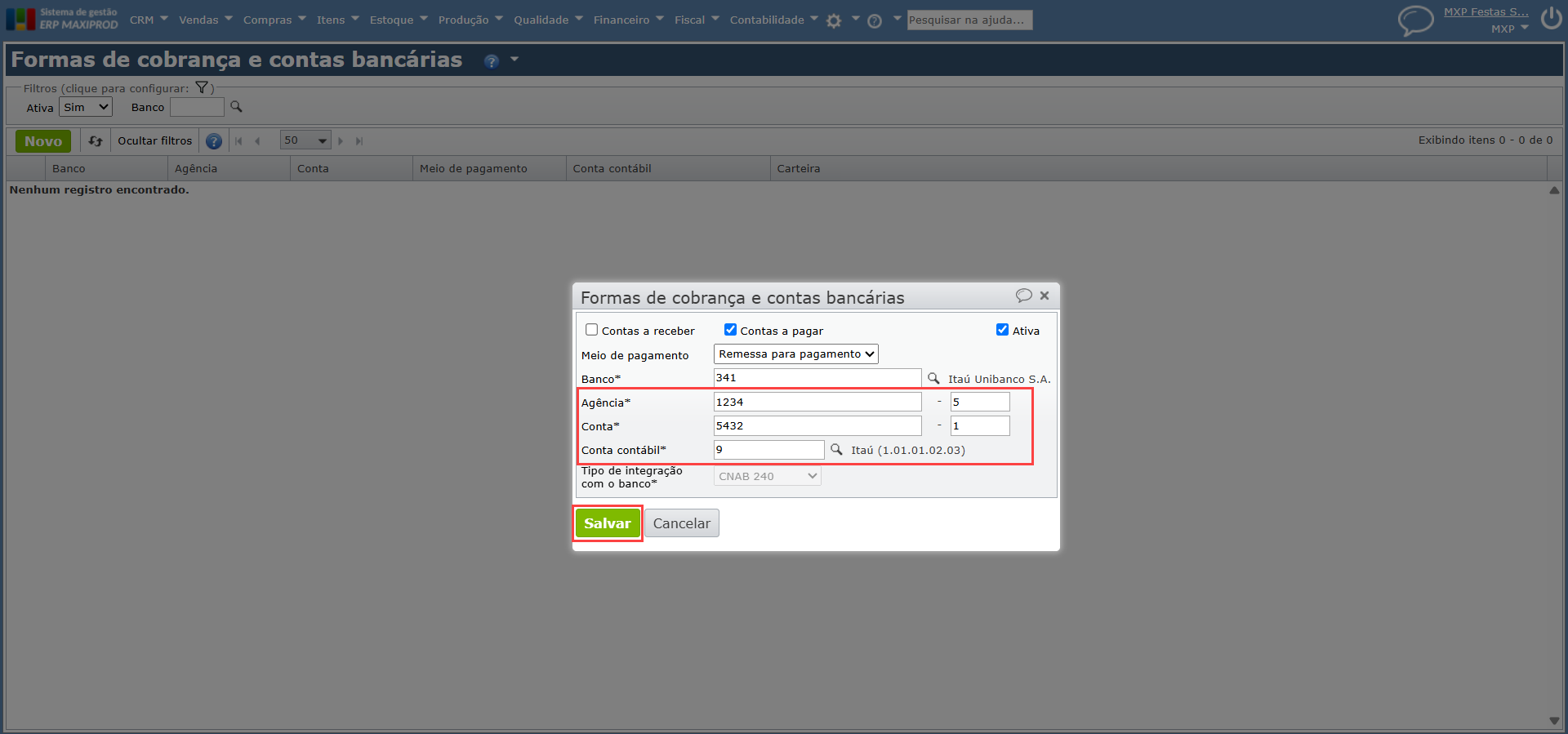
Task: Search bank using the filter magnifier icon
Action: [x=236, y=107]
